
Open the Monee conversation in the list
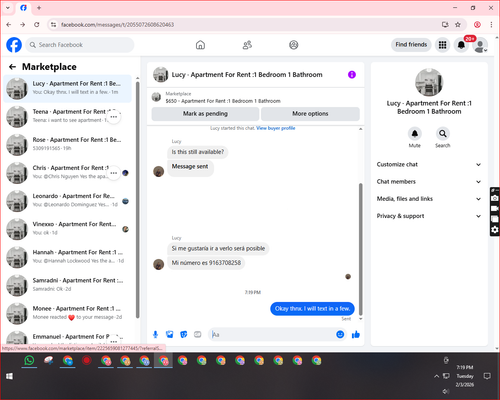(x=68, y=313)
